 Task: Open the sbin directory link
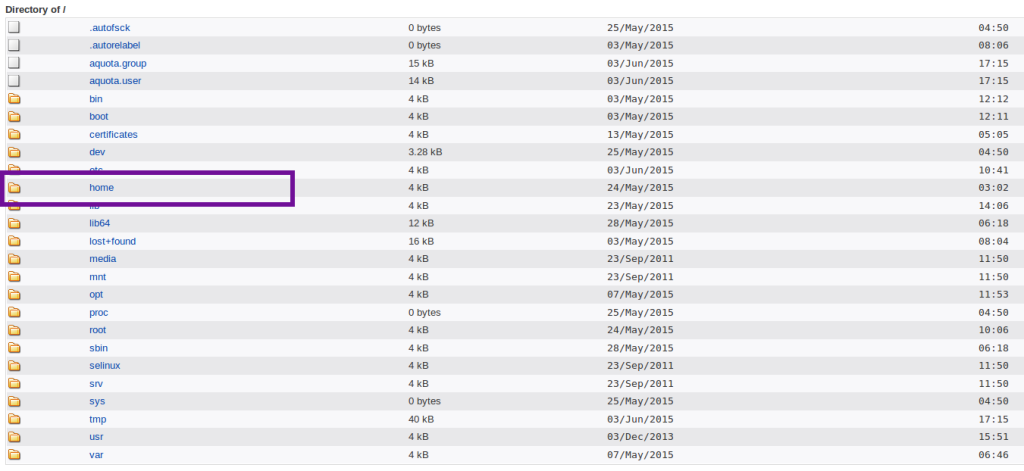coord(99,348)
